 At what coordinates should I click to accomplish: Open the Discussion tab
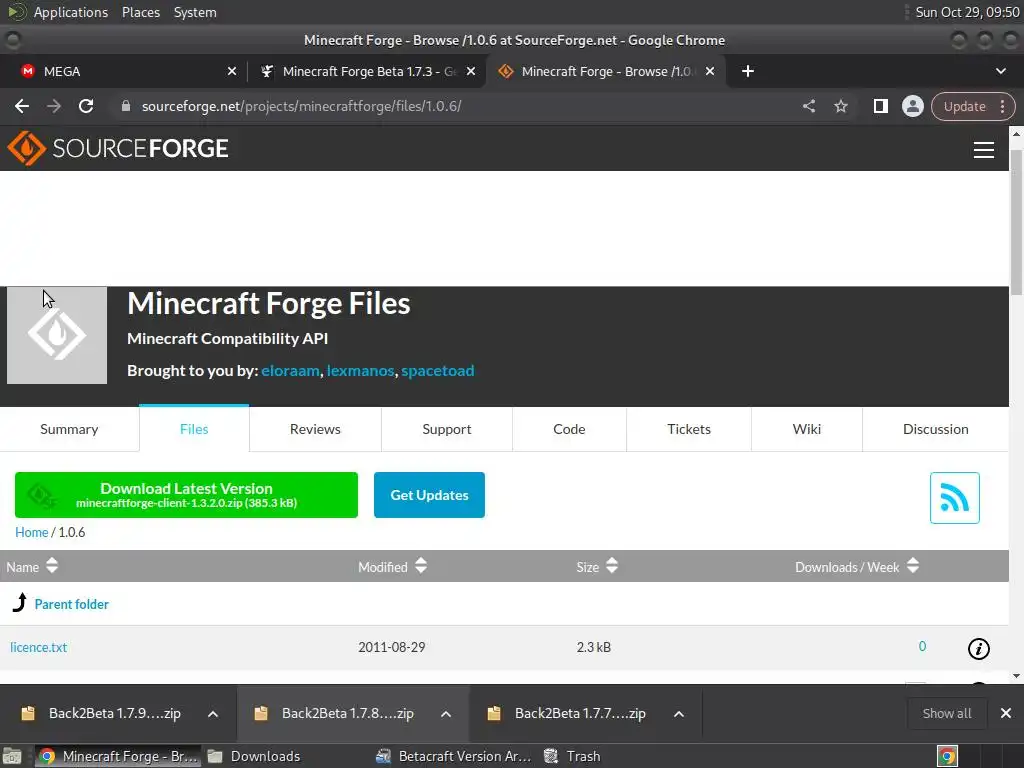936,429
